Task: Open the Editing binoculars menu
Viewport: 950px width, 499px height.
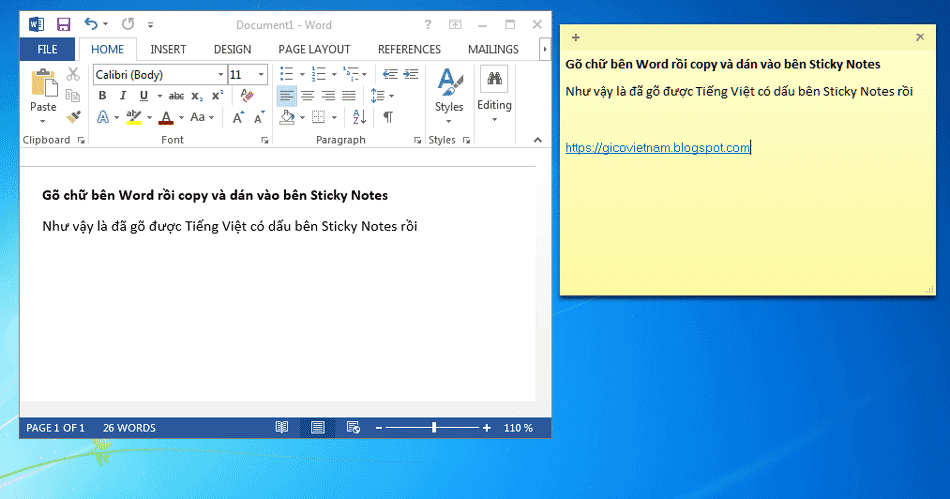Action: (494, 94)
